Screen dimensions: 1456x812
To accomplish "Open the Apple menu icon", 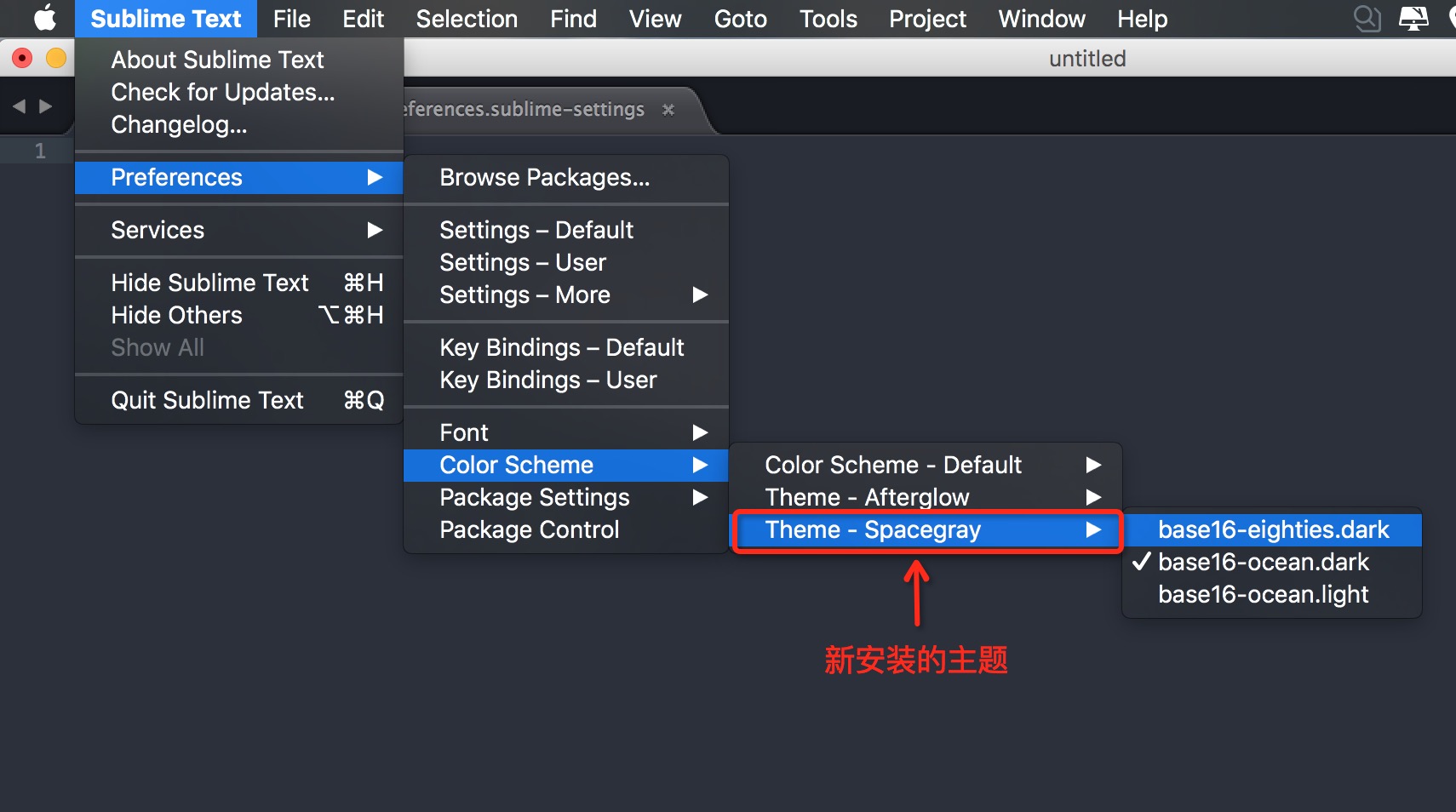I will click(x=44, y=18).
